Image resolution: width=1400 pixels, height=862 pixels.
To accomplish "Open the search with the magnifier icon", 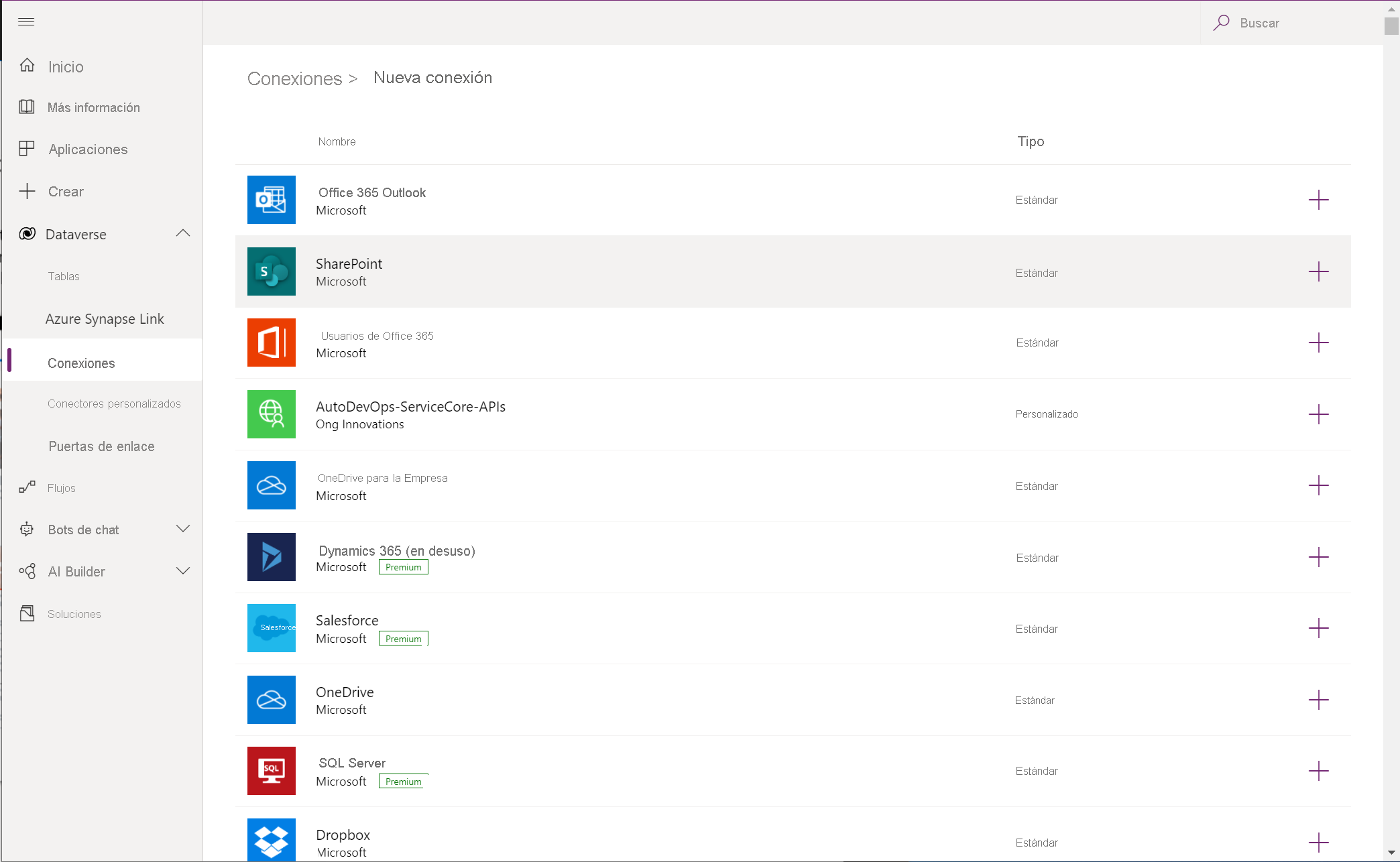I will click(x=1222, y=22).
